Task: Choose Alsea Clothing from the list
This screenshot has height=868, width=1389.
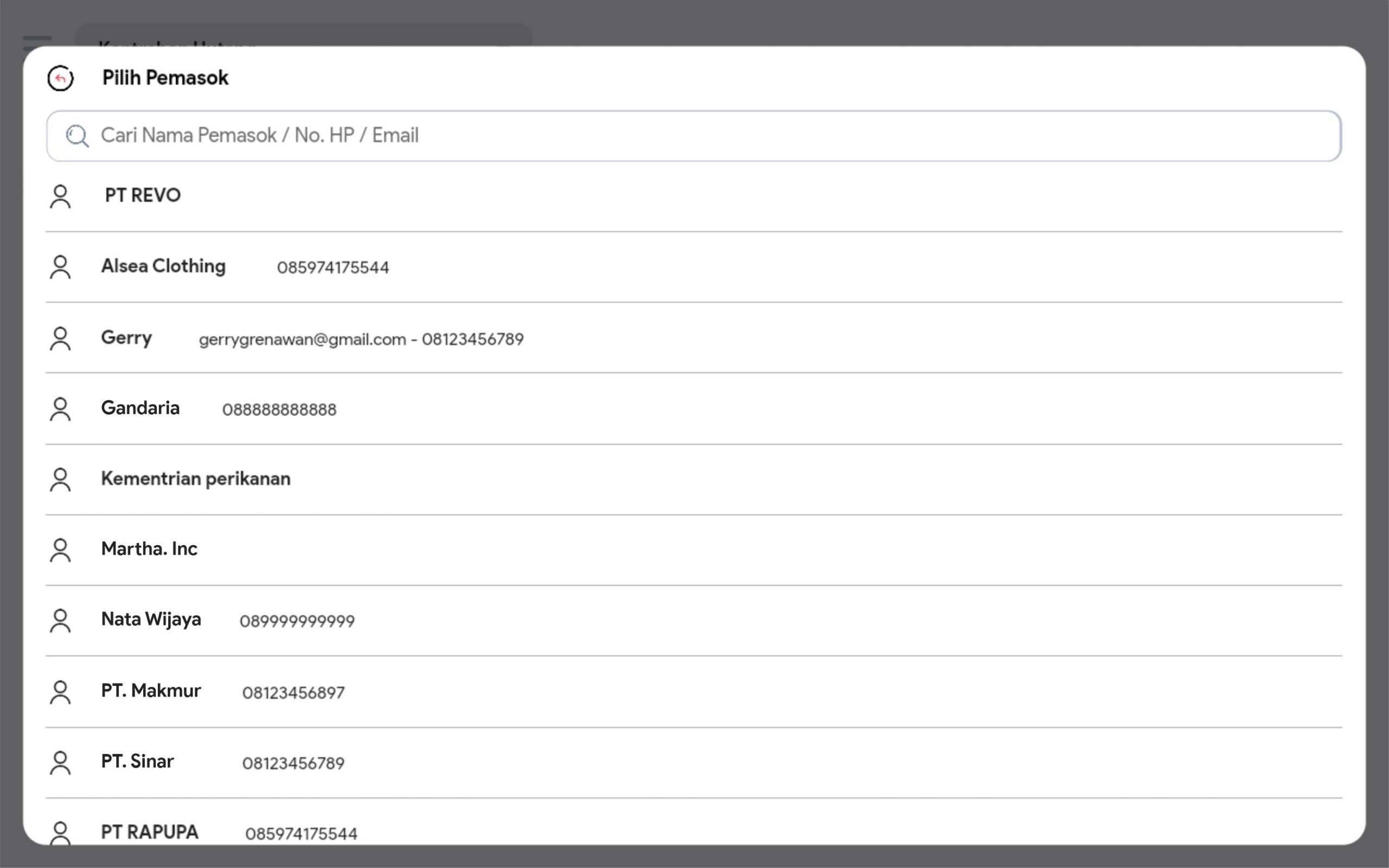Action: [x=163, y=266]
